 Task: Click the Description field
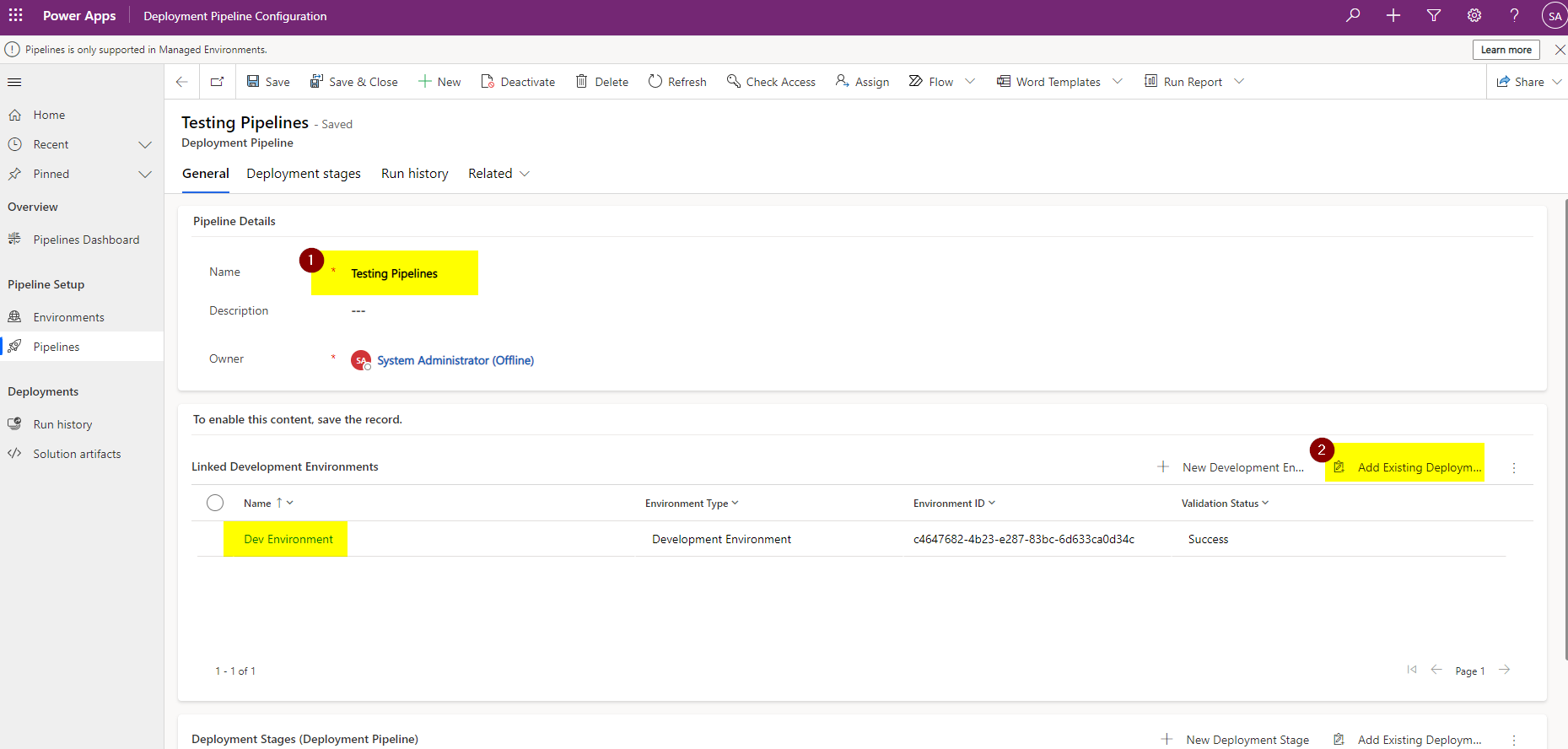point(358,311)
